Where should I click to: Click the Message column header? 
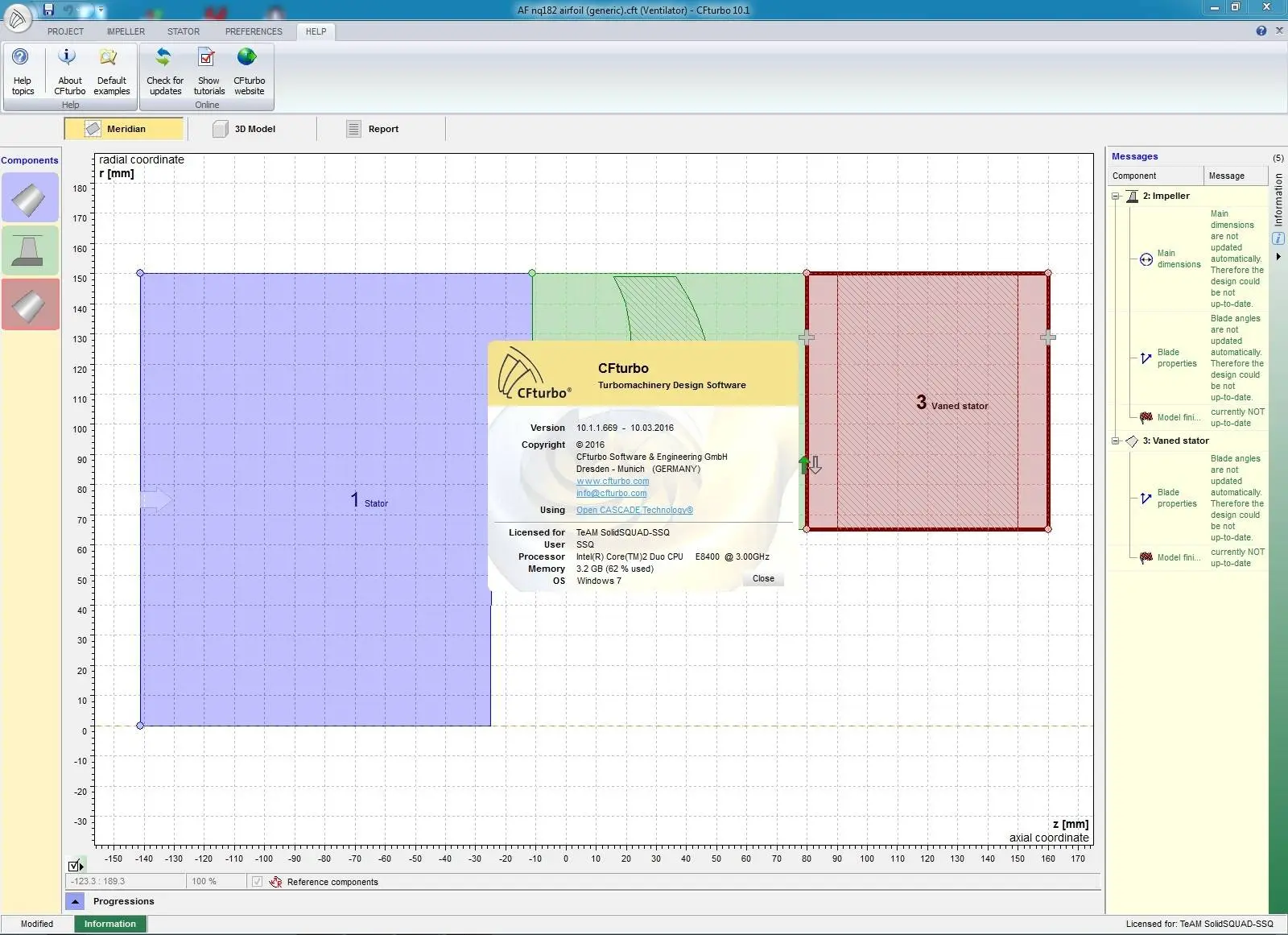tap(1236, 176)
